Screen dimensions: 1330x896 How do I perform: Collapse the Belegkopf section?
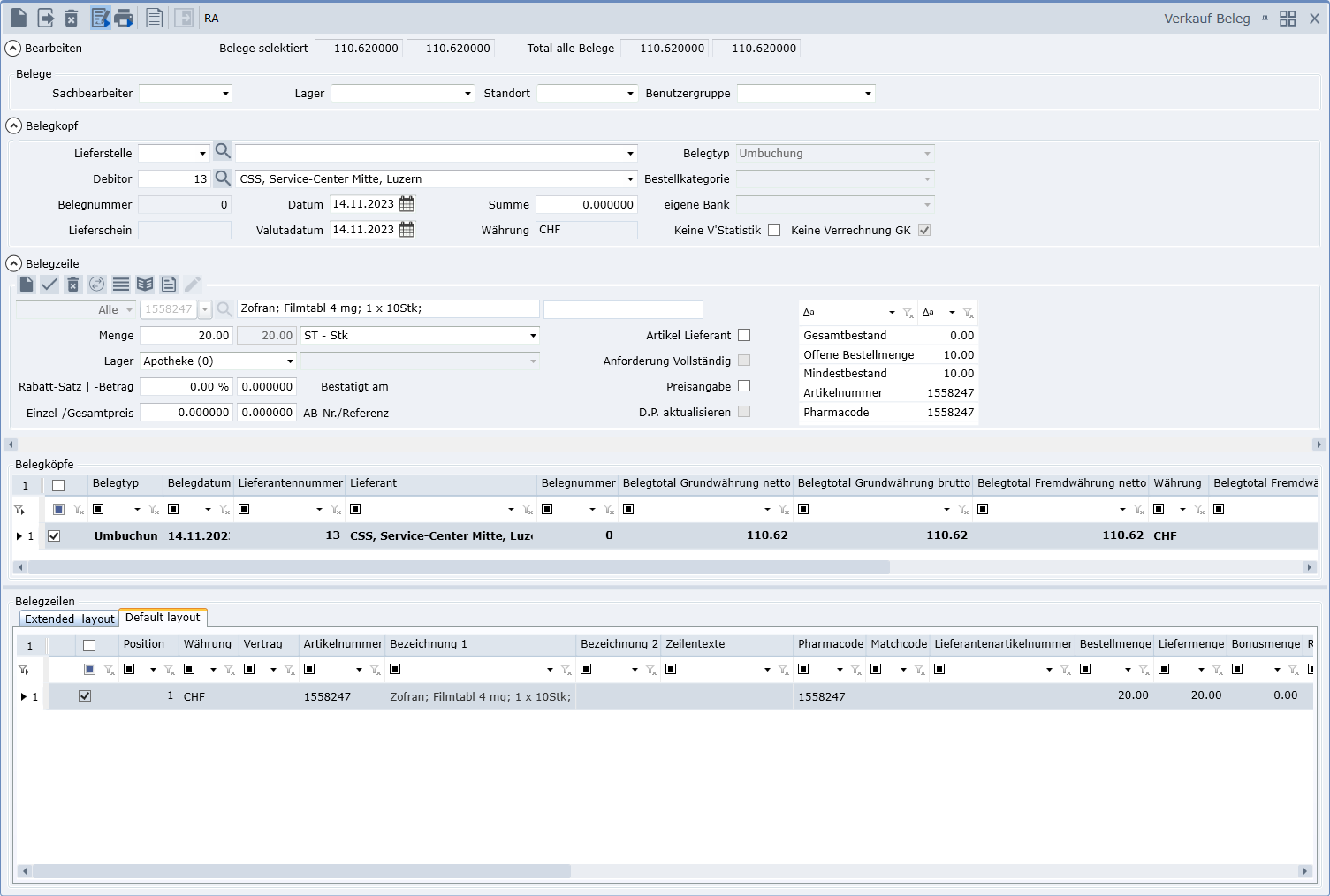[14, 125]
